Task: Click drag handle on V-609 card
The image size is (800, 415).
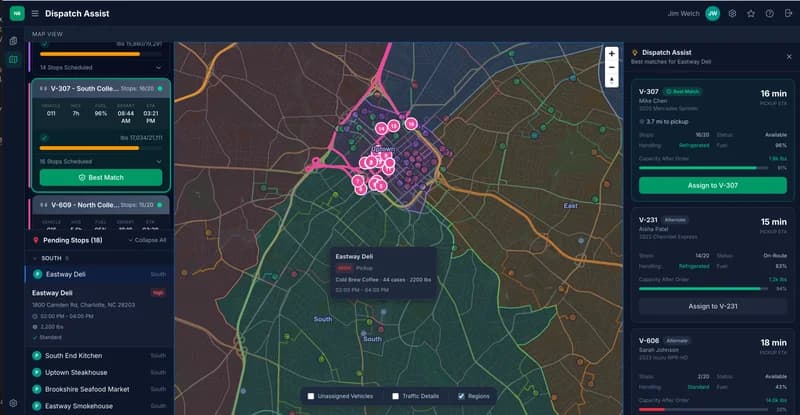Action: pyautogui.click(x=43, y=205)
